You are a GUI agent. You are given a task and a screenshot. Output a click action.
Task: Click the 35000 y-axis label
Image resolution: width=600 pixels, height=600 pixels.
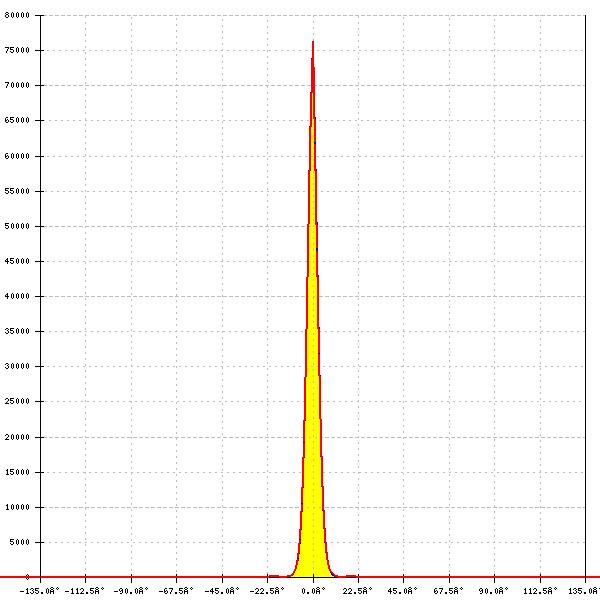(x=17, y=331)
